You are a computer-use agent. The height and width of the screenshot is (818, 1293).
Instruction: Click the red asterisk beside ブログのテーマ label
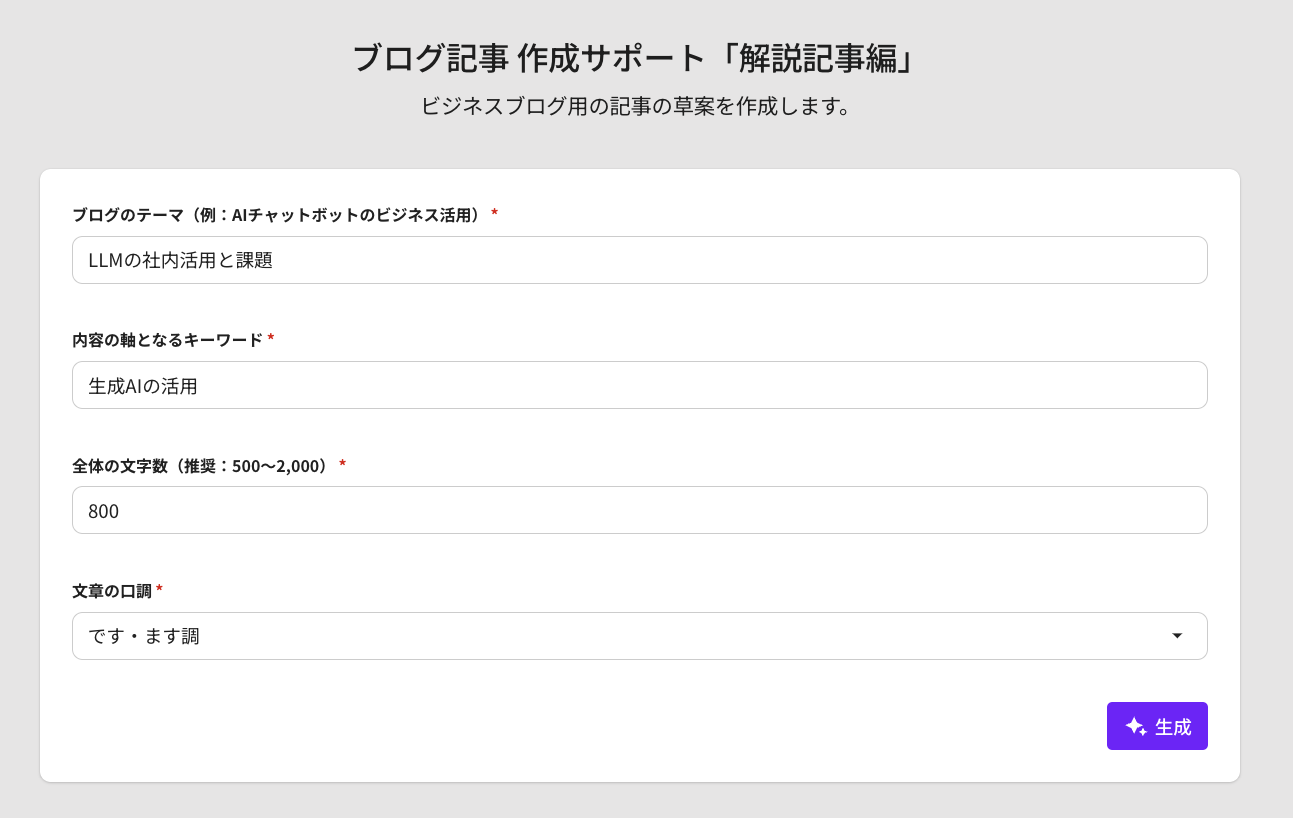[494, 214]
